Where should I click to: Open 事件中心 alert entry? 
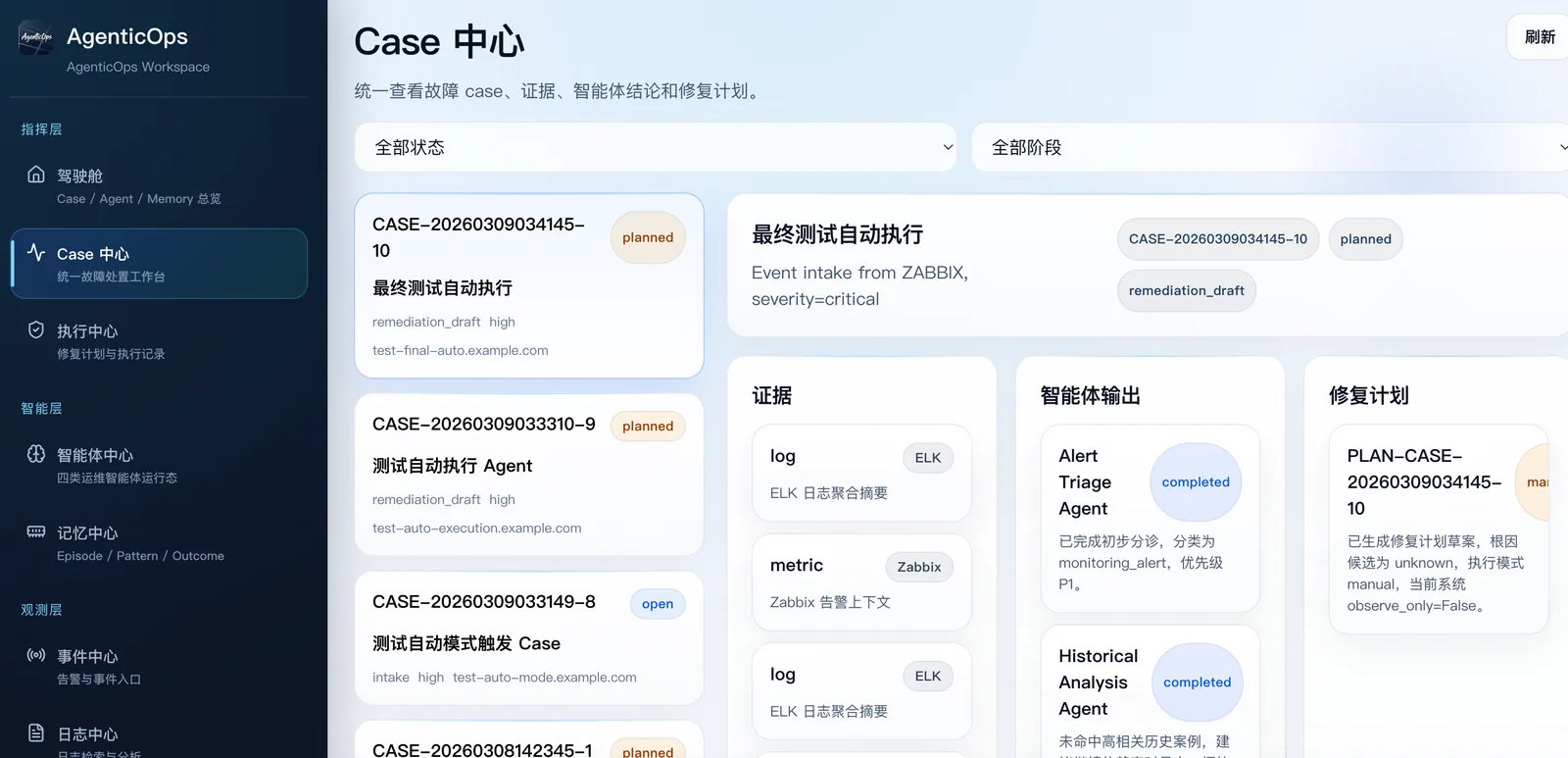(x=159, y=667)
